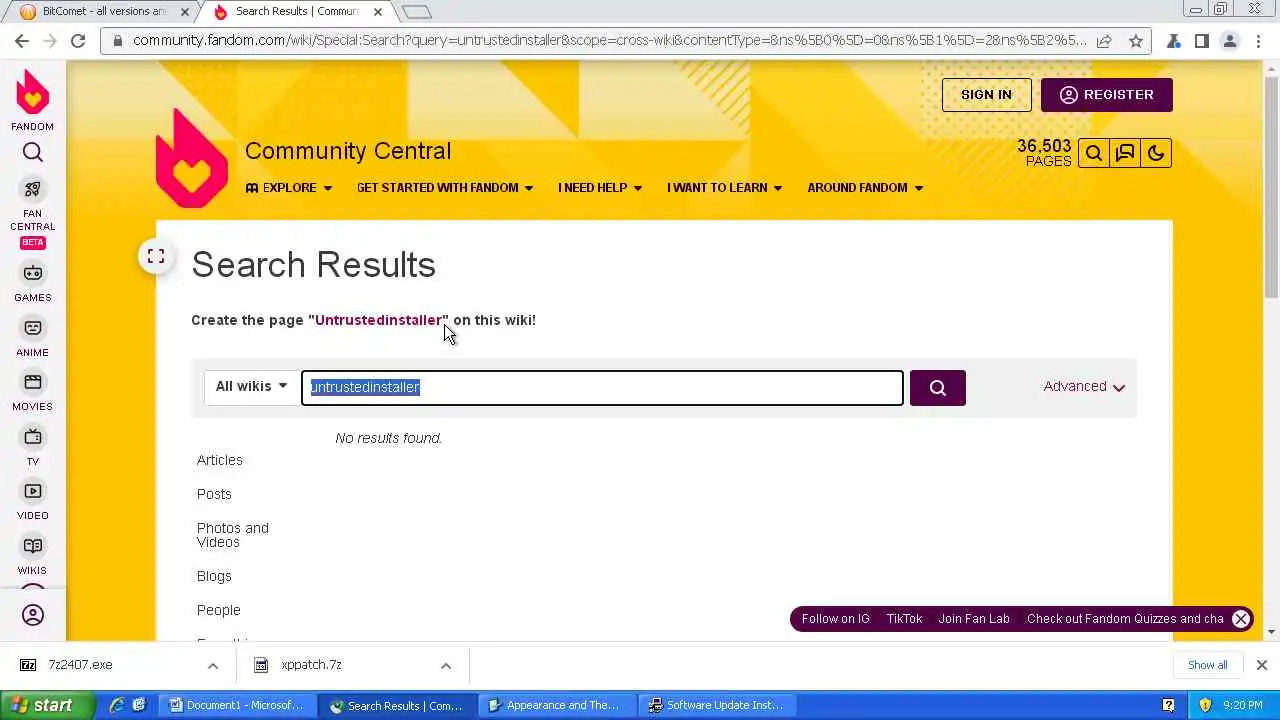Select the Posts filter

(x=214, y=494)
